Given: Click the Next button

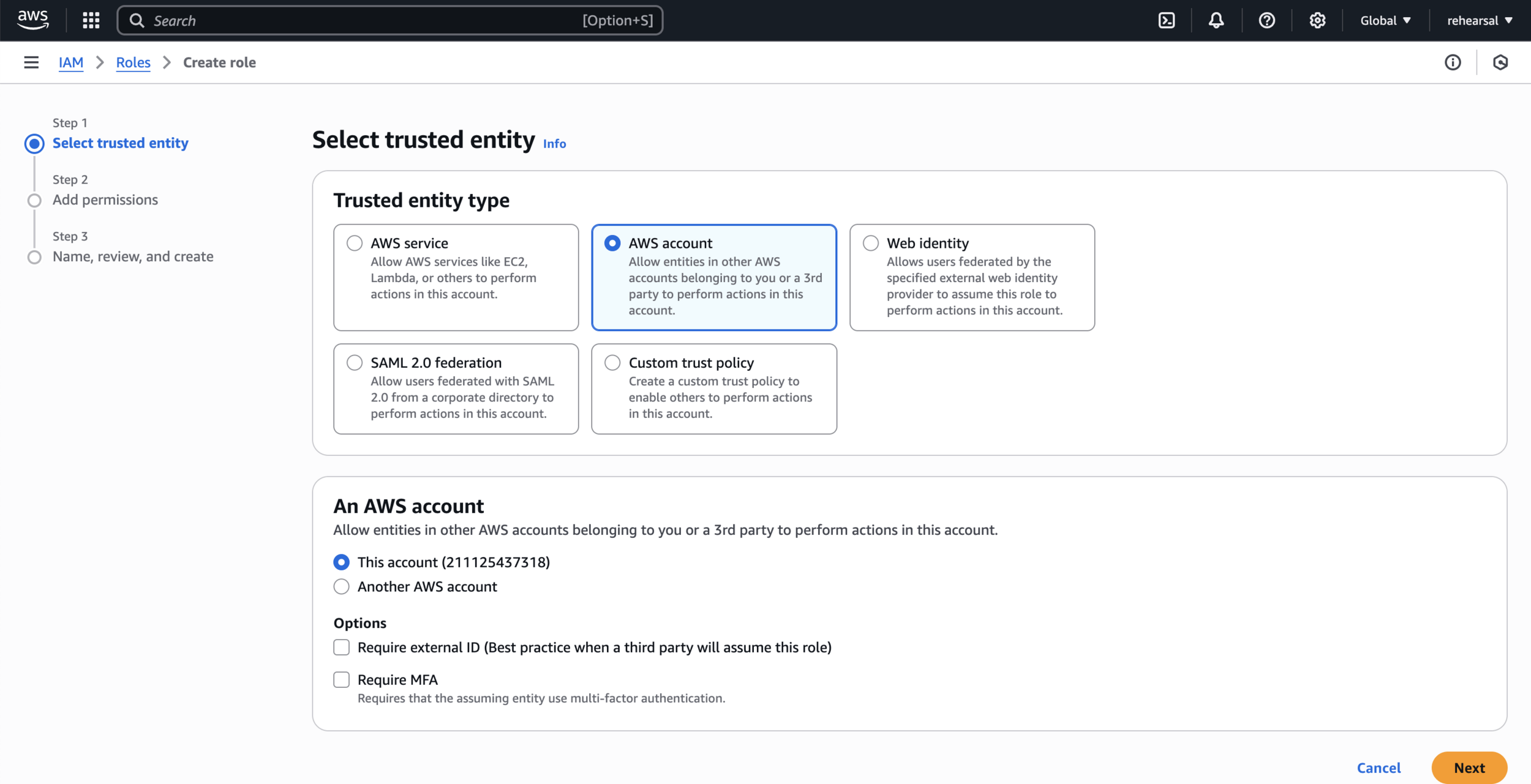Looking at the screenshot, I should tap(1469, 767).
